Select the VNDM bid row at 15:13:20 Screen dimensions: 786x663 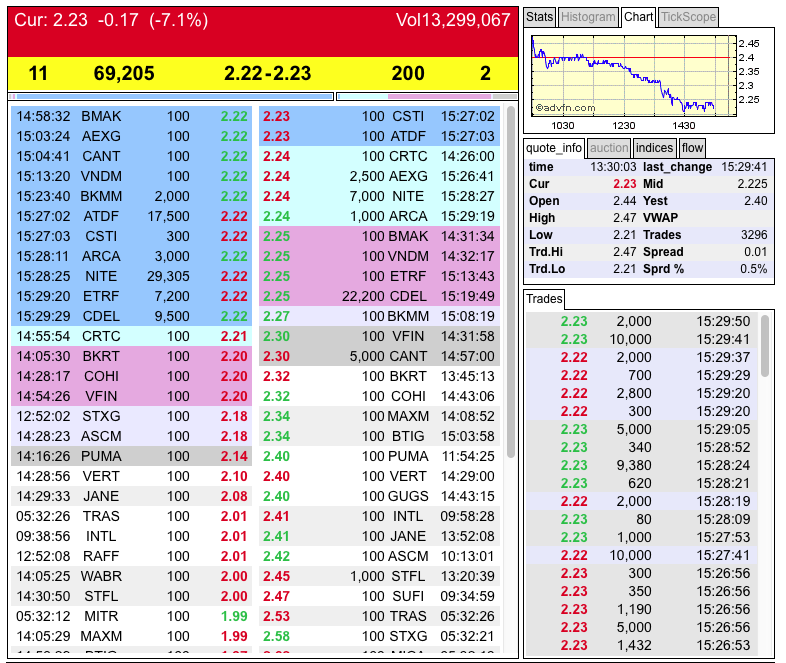click(131, 176)
